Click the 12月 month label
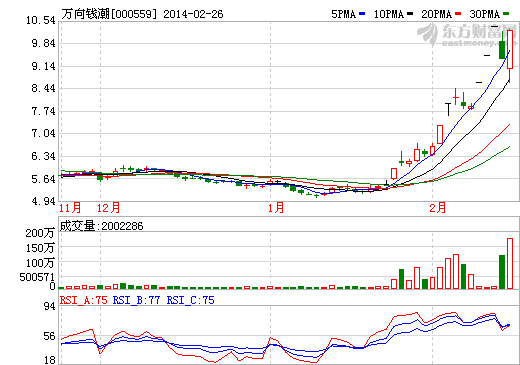Screen dimensions: 520x365 (108, 208)
